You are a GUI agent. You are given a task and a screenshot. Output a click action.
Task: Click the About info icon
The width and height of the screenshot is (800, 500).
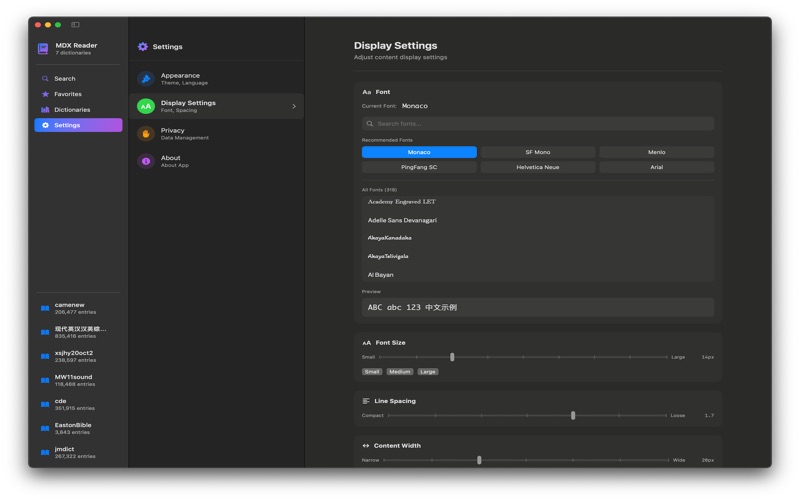[x=146, y=161]
